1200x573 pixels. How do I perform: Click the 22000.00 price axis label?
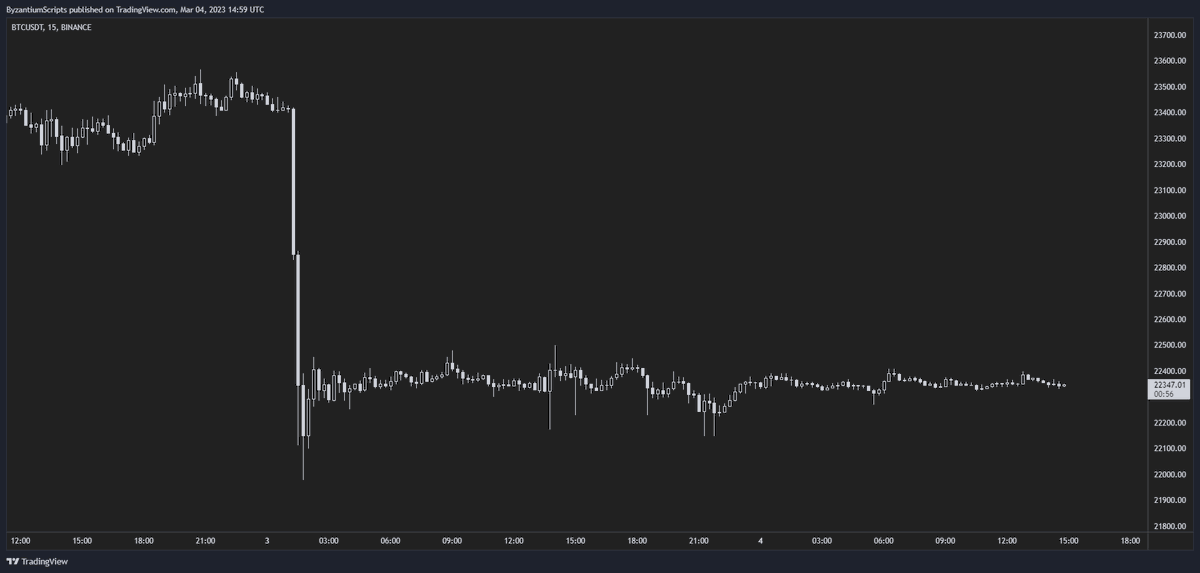[1170, 475]
